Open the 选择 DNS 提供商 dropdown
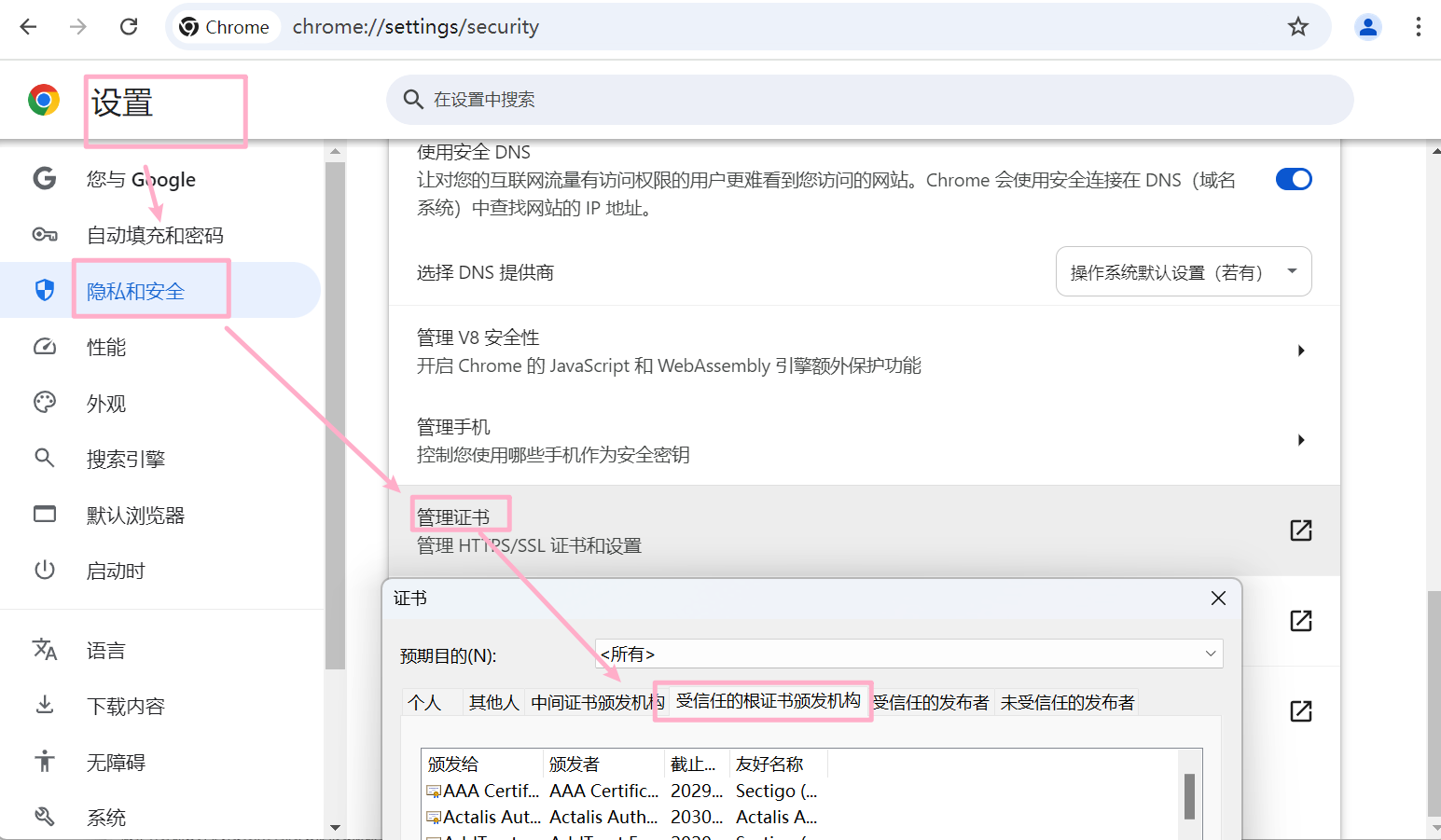 click(x=1184, y=271)
